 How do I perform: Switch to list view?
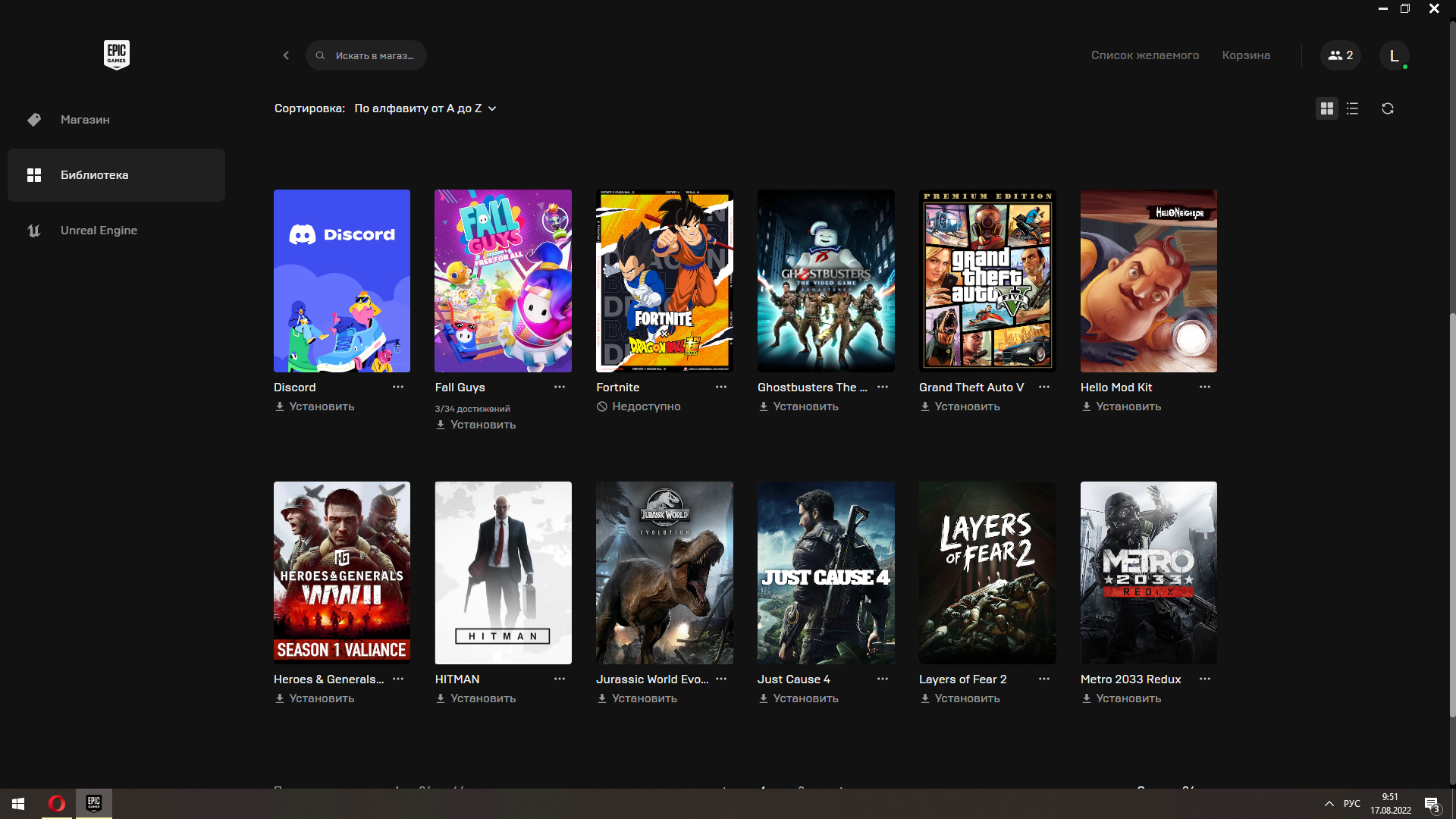coord(1352,108)
